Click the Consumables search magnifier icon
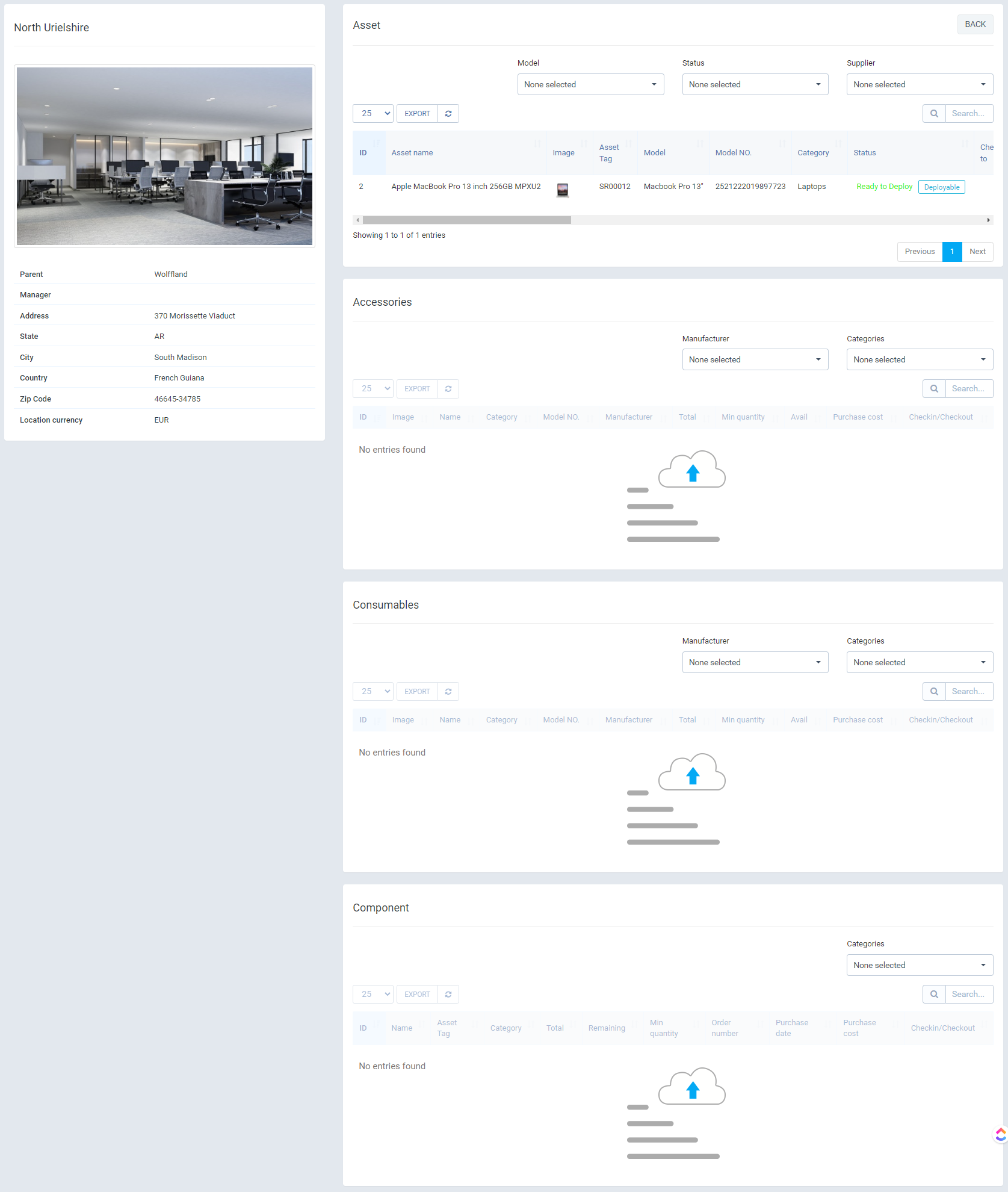 pos(934,691)
